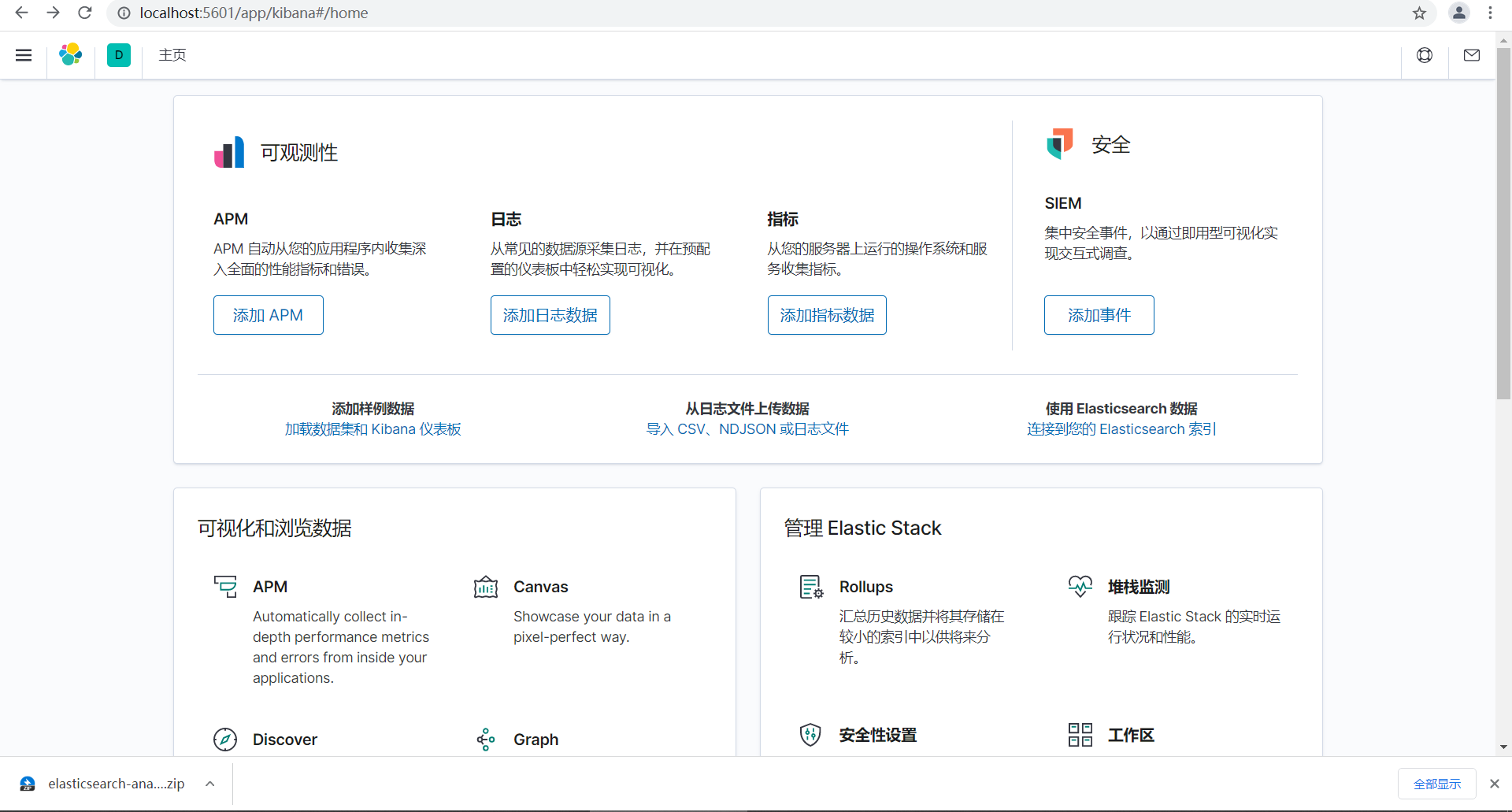
Task: Reload the Kibana page
Action: point(85,13)
